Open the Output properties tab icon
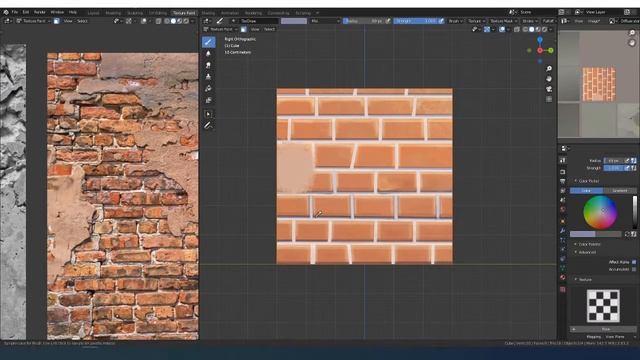The width and height of the screenshot is (640, 360). tap(563, 181)
